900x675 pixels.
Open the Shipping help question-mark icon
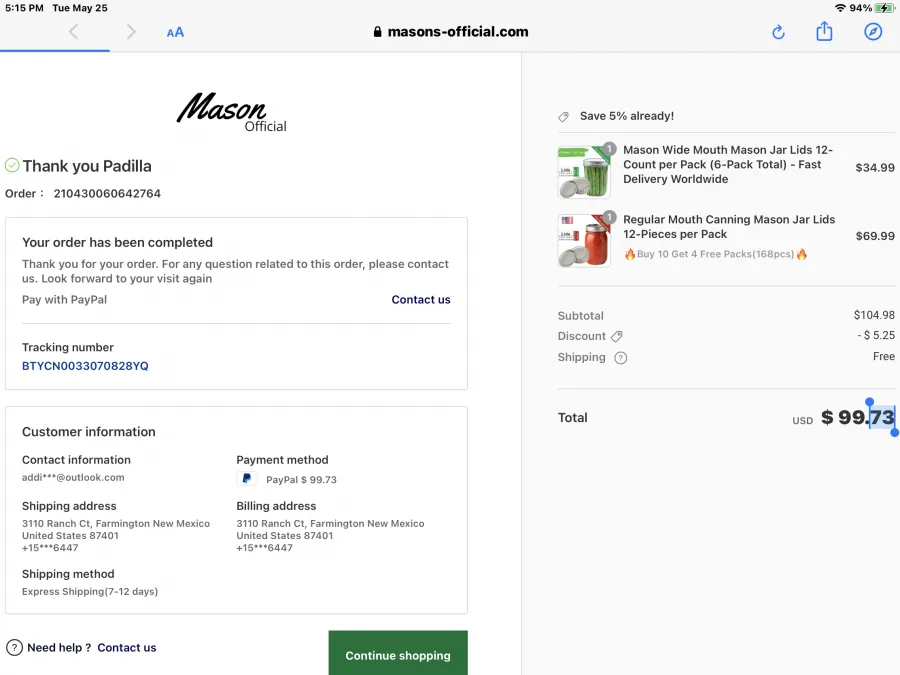click(620, 358)
